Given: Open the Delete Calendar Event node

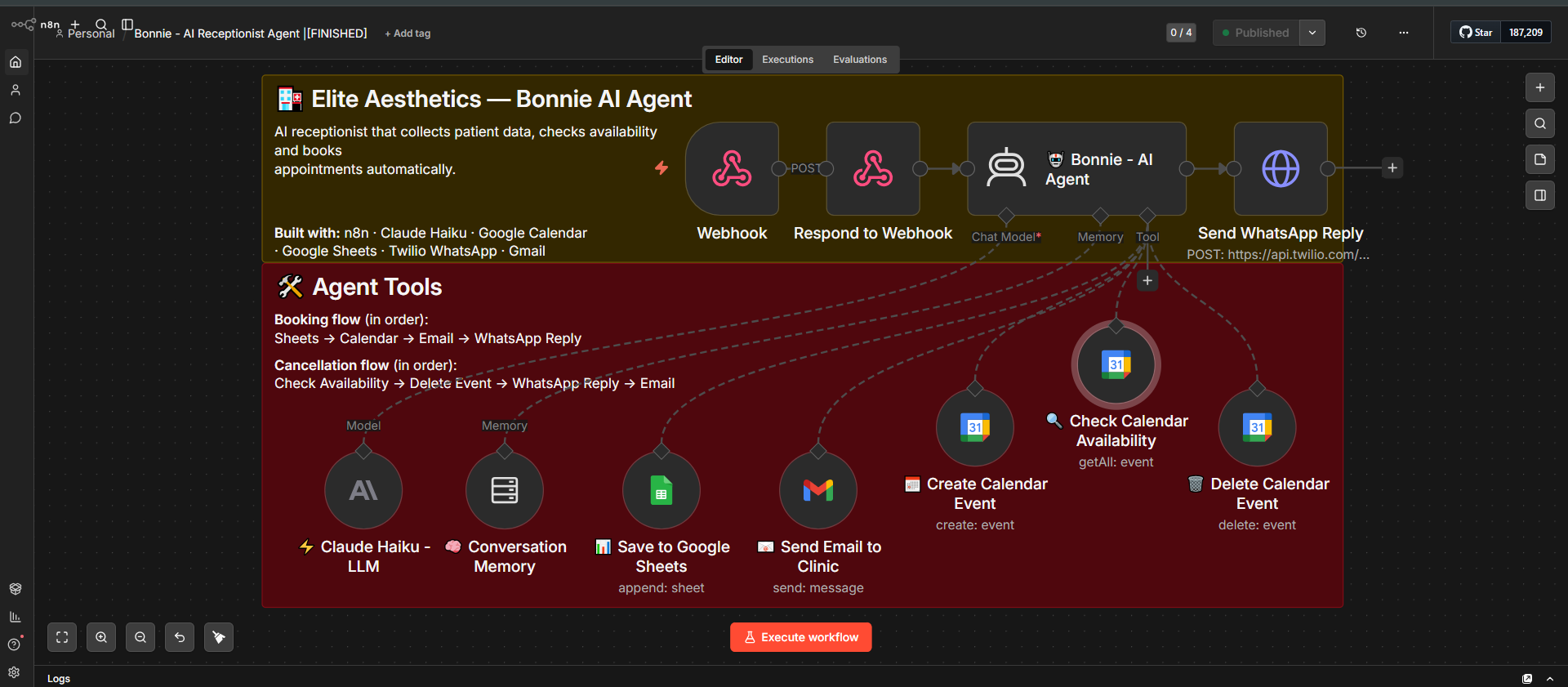Looking at the screenshot, I should (x=1257, y=427).
